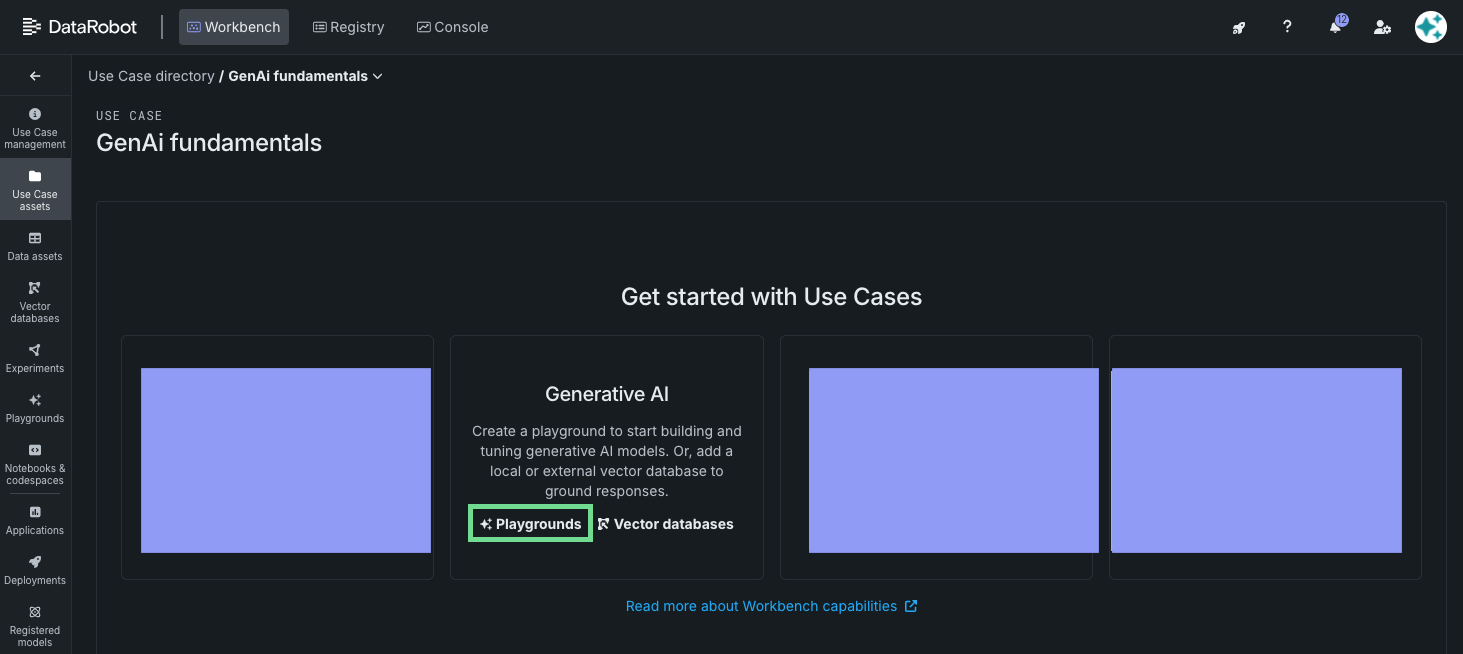Viewport: 1463px width, 654px height.
Task: Go to Notebooks & codespaces in sidebar
Action: coord(35,464)
